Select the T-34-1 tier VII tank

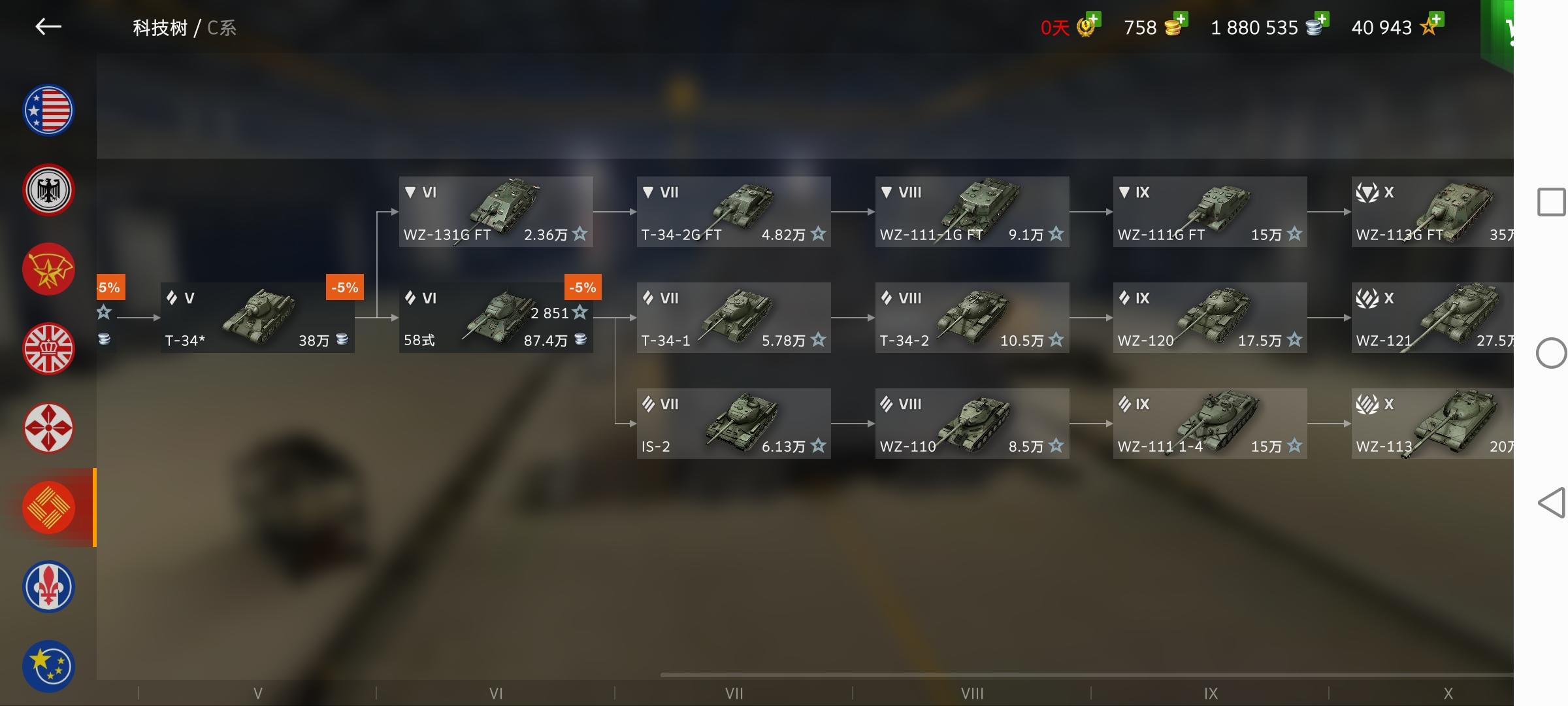tap(734, 318)
